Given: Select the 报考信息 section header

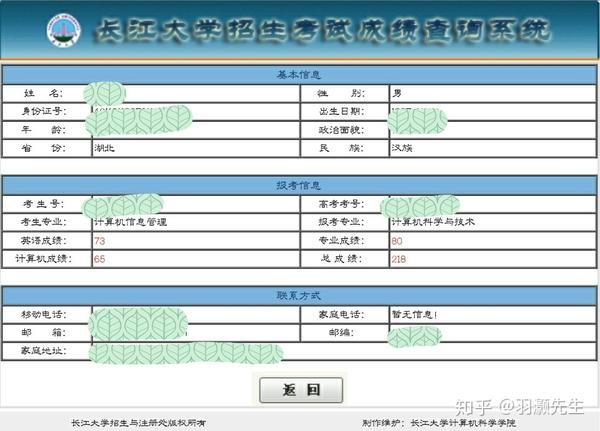Looking at the screenshot, I should click(299, 186).
